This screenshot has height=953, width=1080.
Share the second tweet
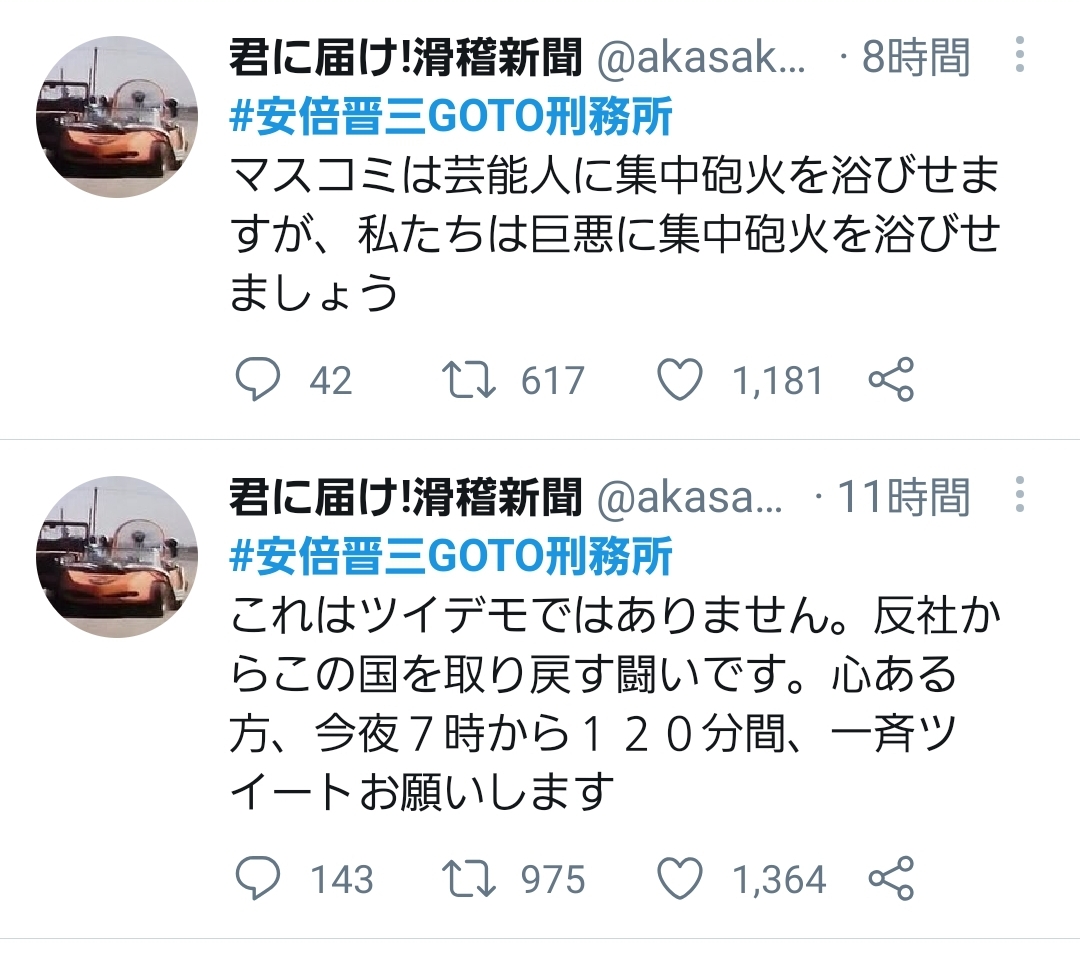891,879
